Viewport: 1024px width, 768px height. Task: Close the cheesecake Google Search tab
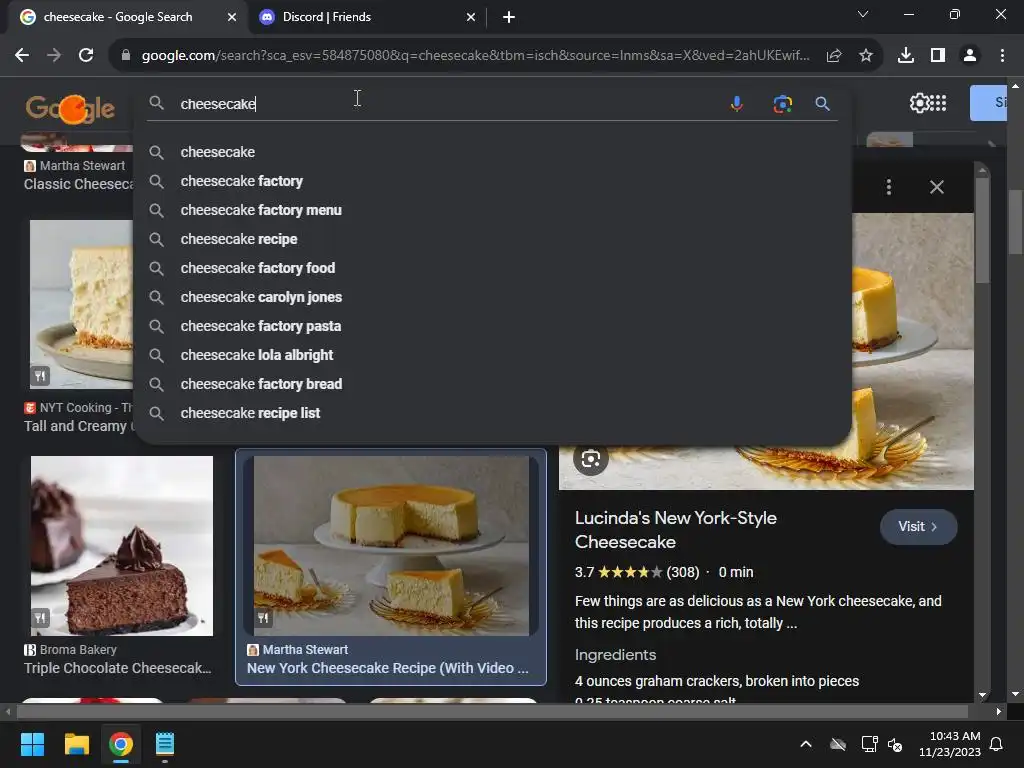pyautogui.click(x=232, y=17)
